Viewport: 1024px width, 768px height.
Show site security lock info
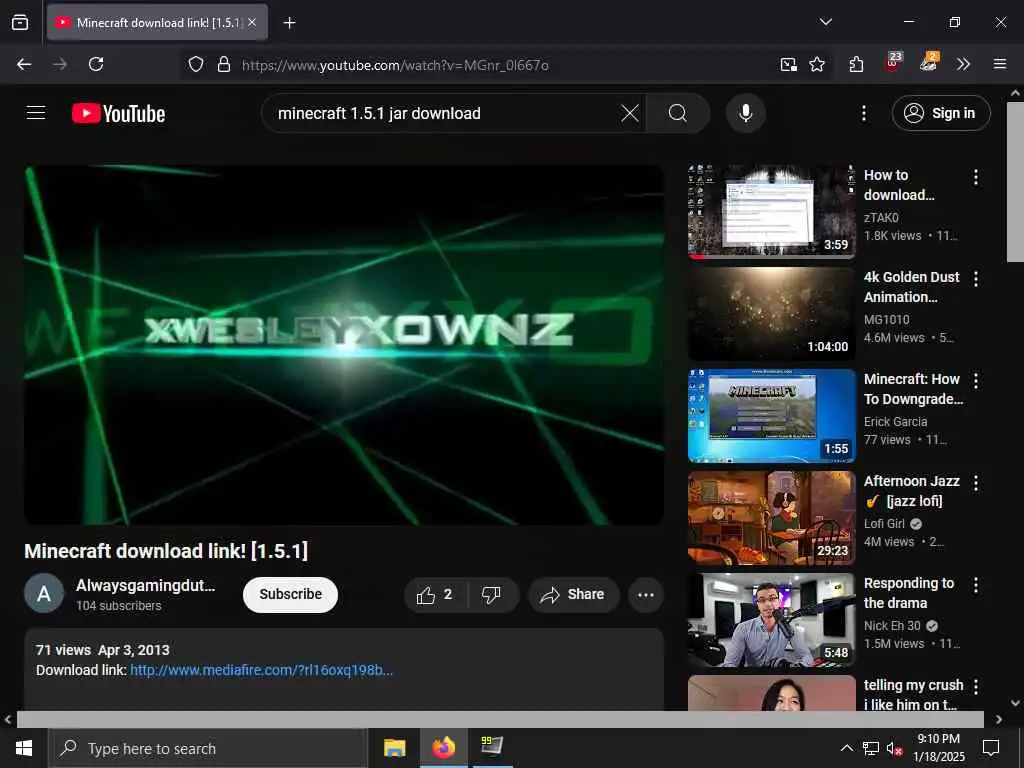[x=223, y=64]
